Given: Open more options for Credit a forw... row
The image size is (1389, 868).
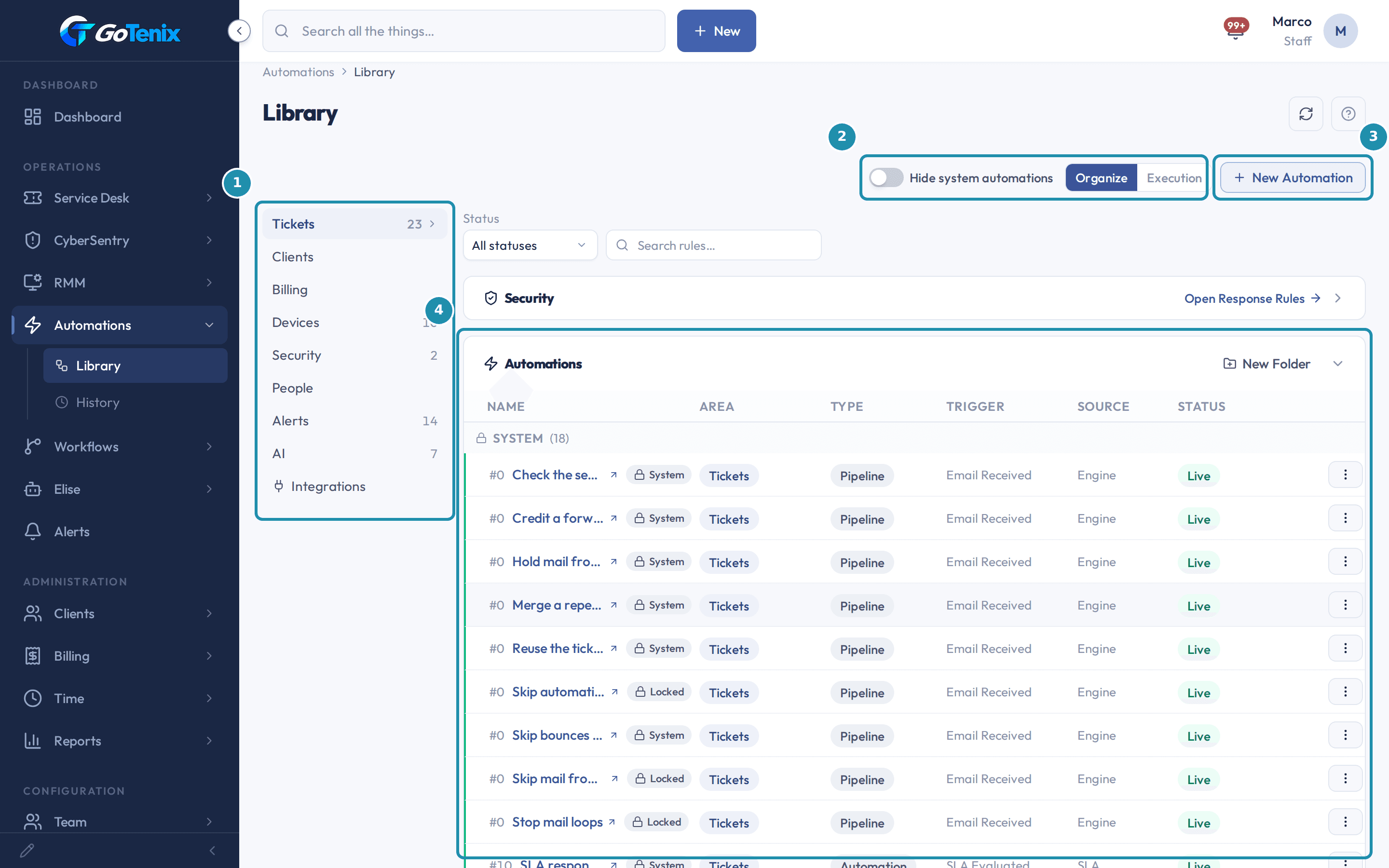Looking at the screenshot, I should [1345, 518].
